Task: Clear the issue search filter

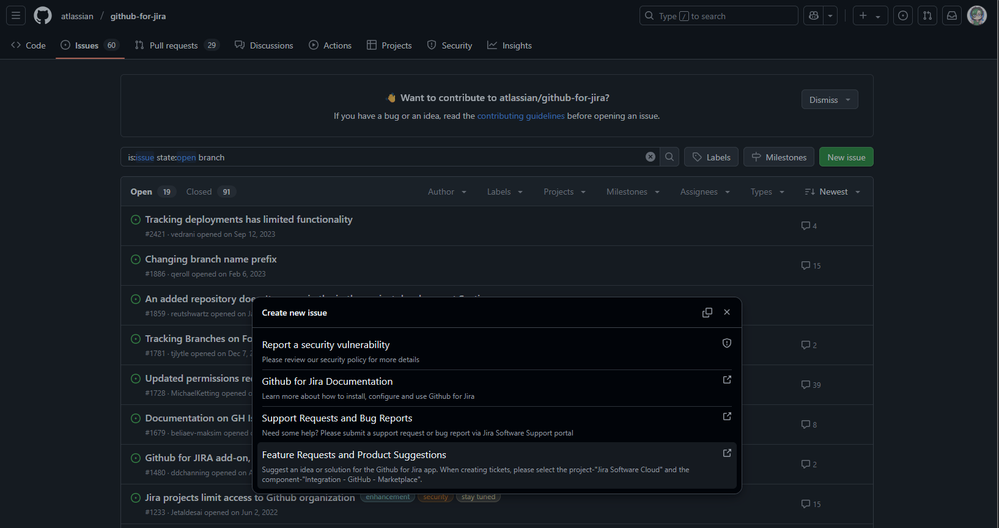Action: (x=650, y=157)
